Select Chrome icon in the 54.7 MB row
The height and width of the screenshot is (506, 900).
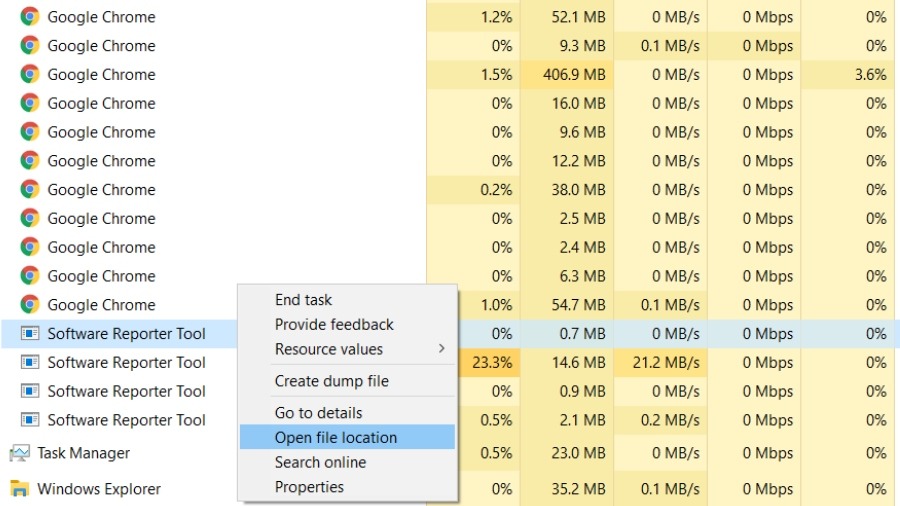[30, 305]
